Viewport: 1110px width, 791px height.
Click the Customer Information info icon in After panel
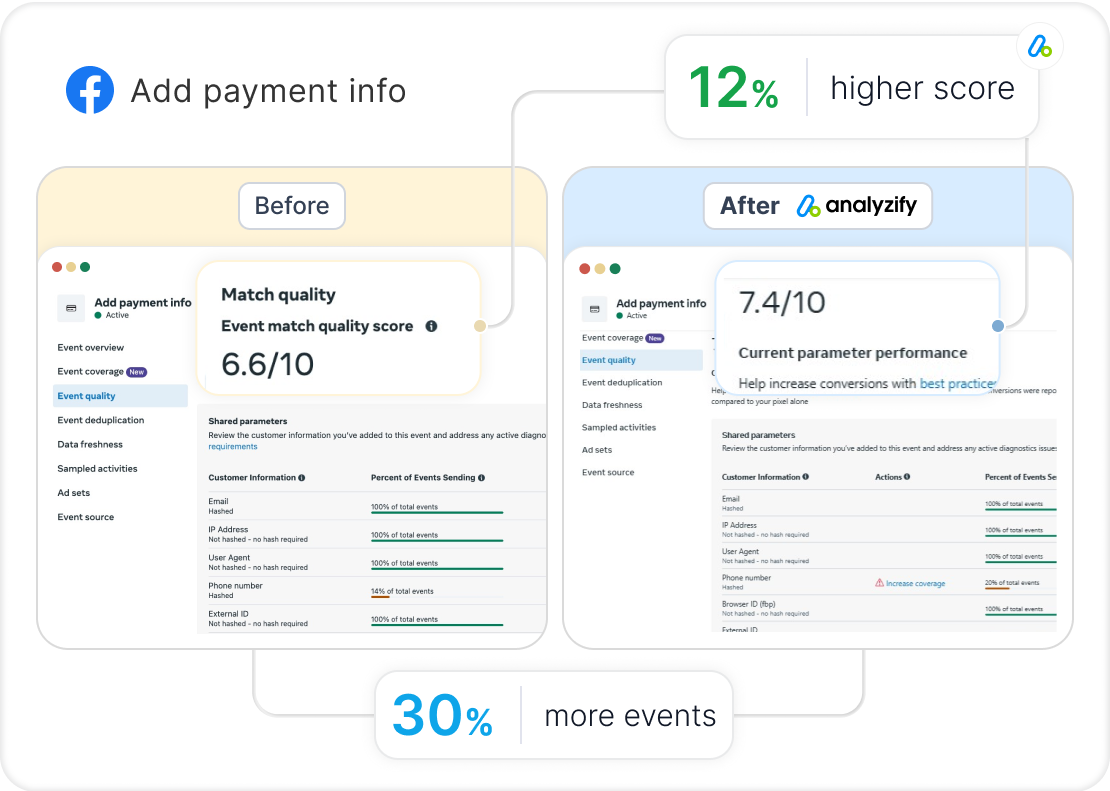(x=806, y=477)
